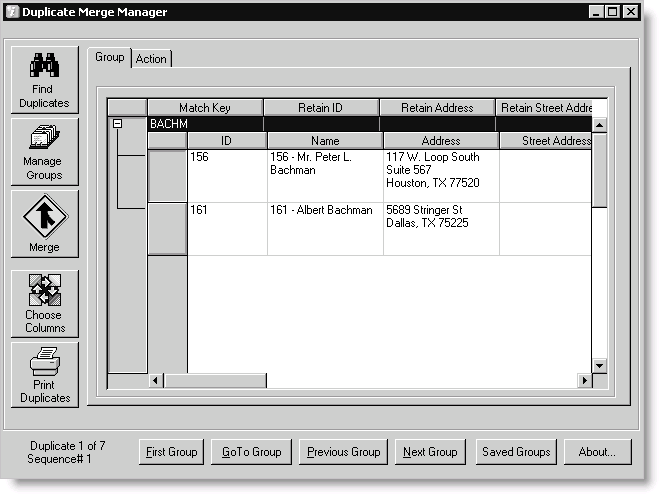Select the ID cell 156
660x495 pixels.
(227, 176)
